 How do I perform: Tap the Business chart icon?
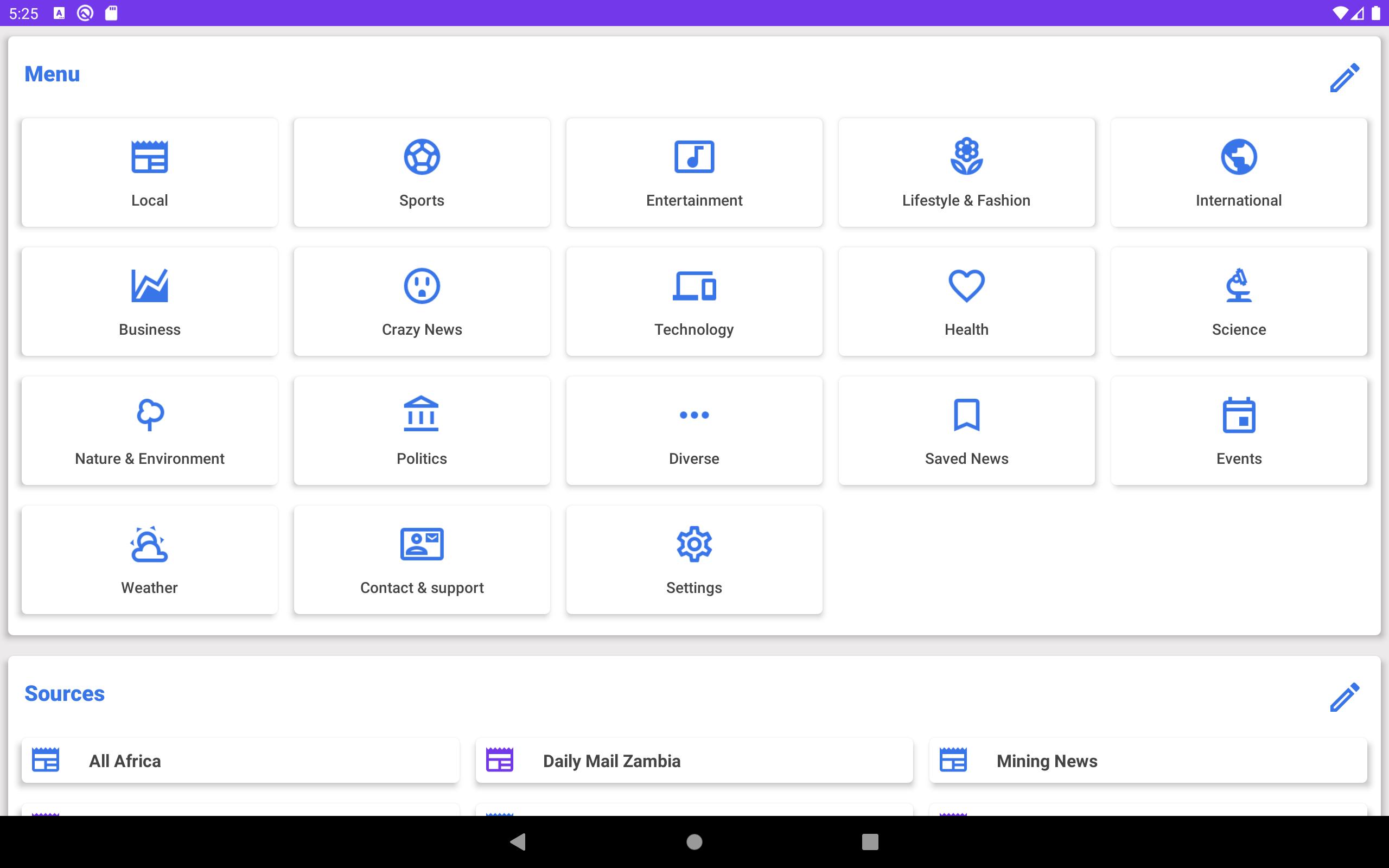(149, 285)
